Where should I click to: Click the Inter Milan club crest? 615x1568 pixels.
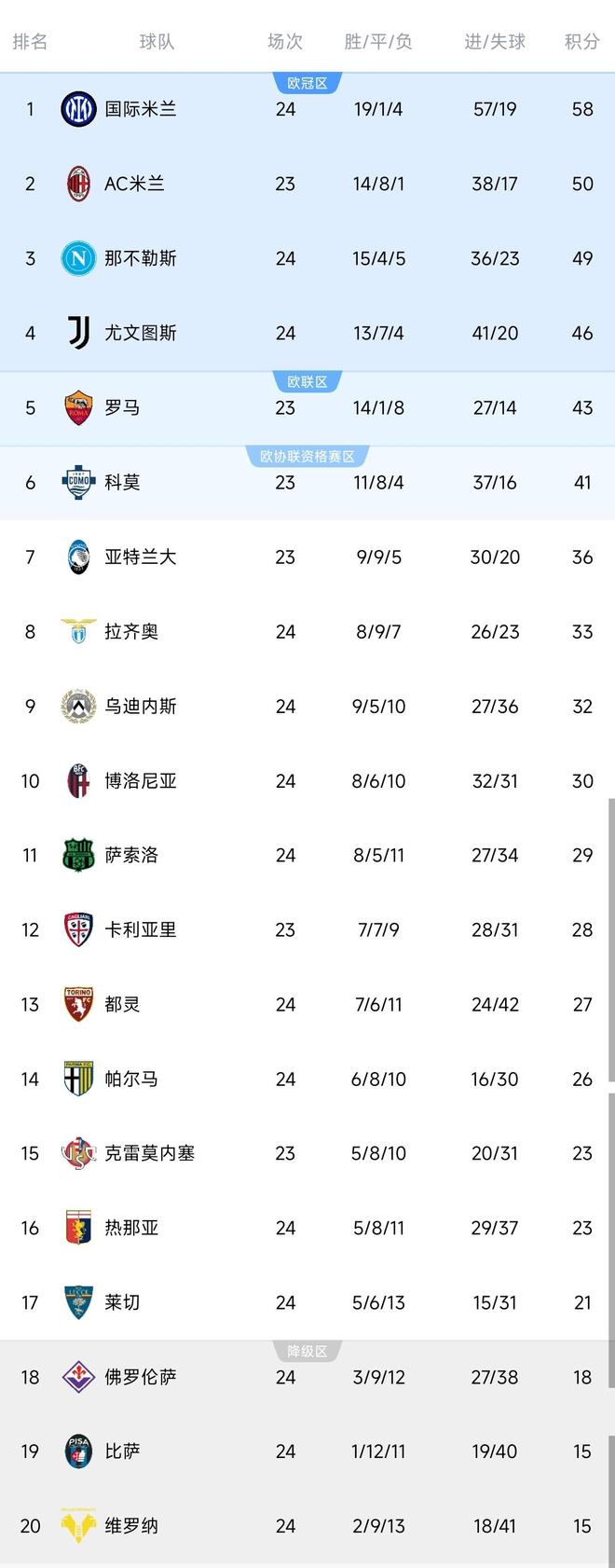[x=78, y=109]
